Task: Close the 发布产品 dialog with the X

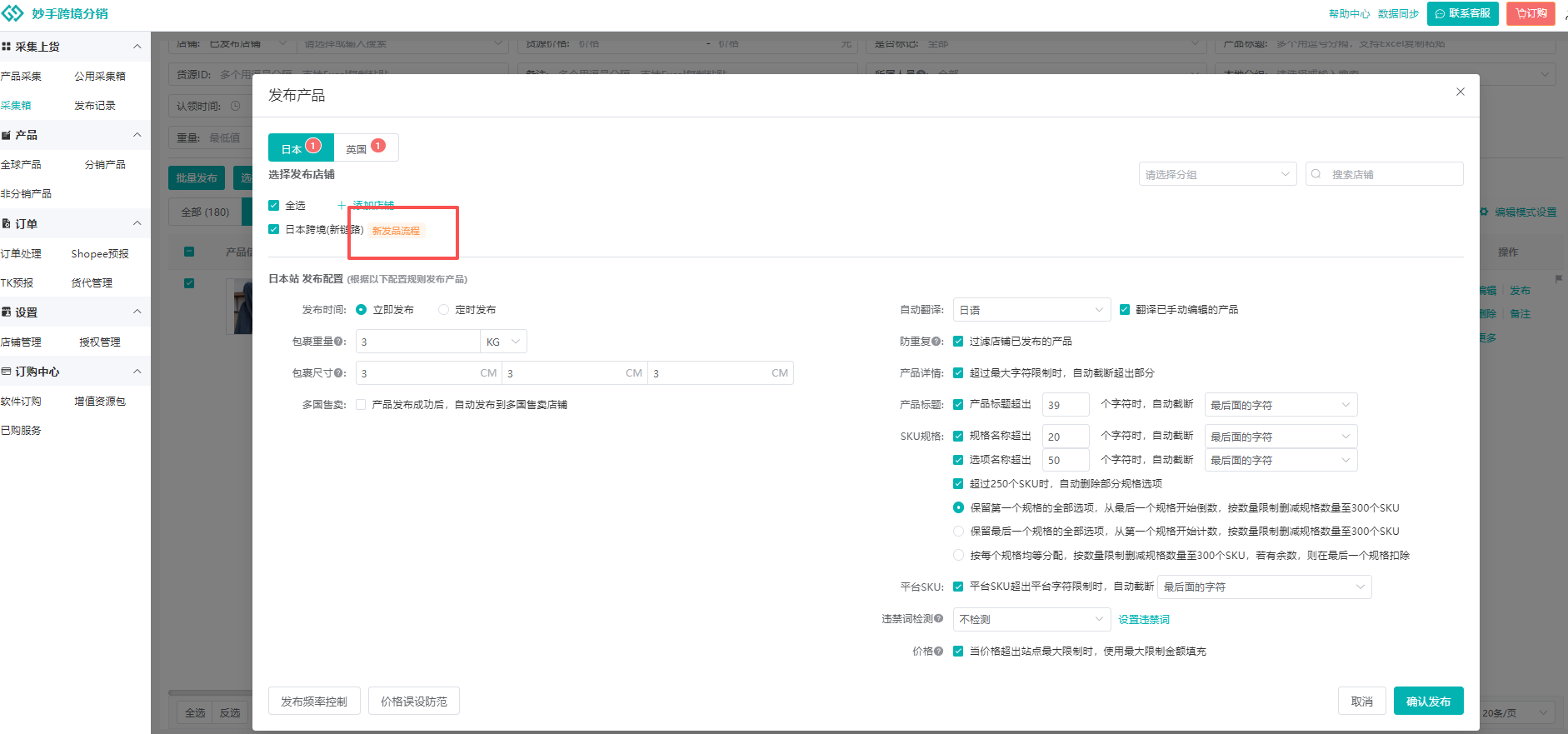Action: coord(1461,92)
